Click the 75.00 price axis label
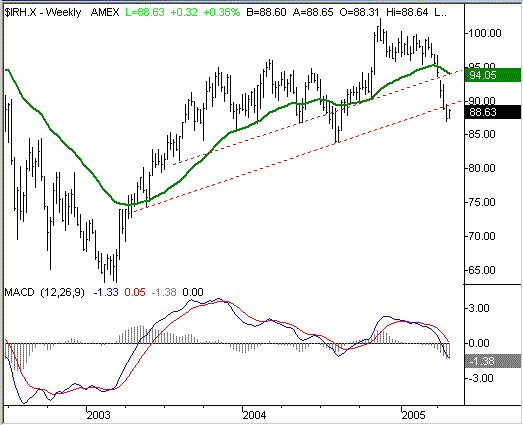The width and height of the screenshot is (523, 425). click(x=482, y=202)
